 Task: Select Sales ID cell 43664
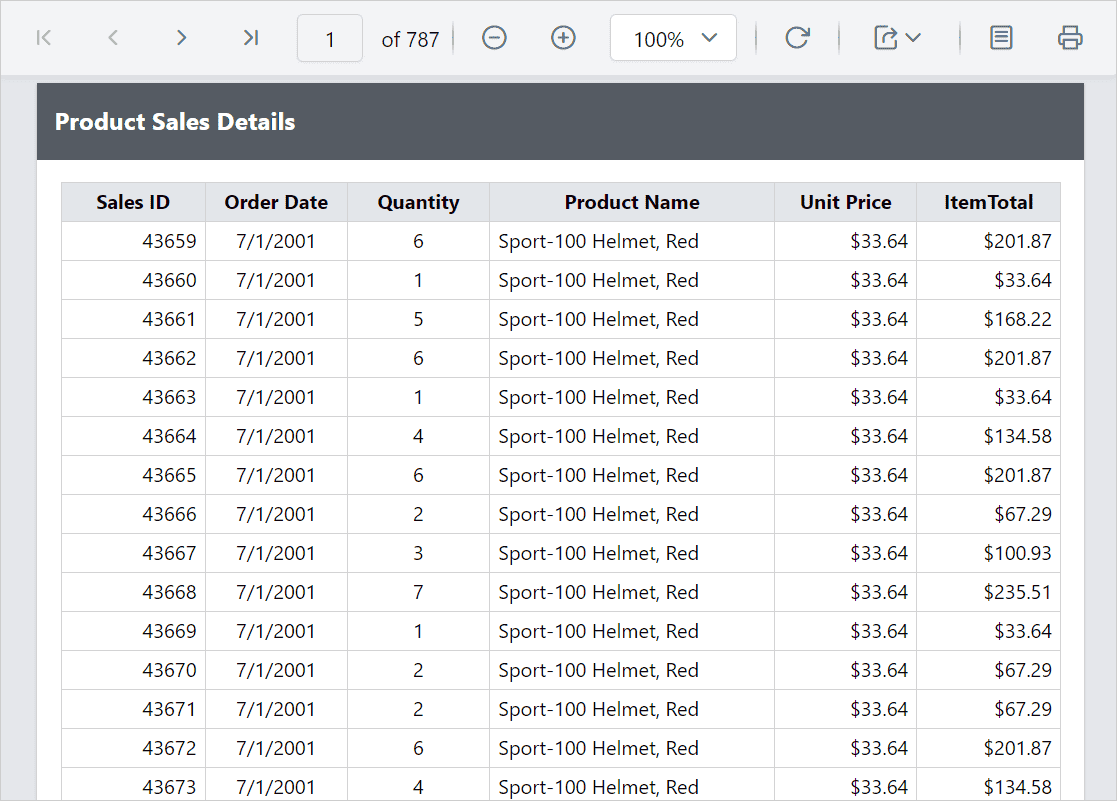[x=133, y=436]
